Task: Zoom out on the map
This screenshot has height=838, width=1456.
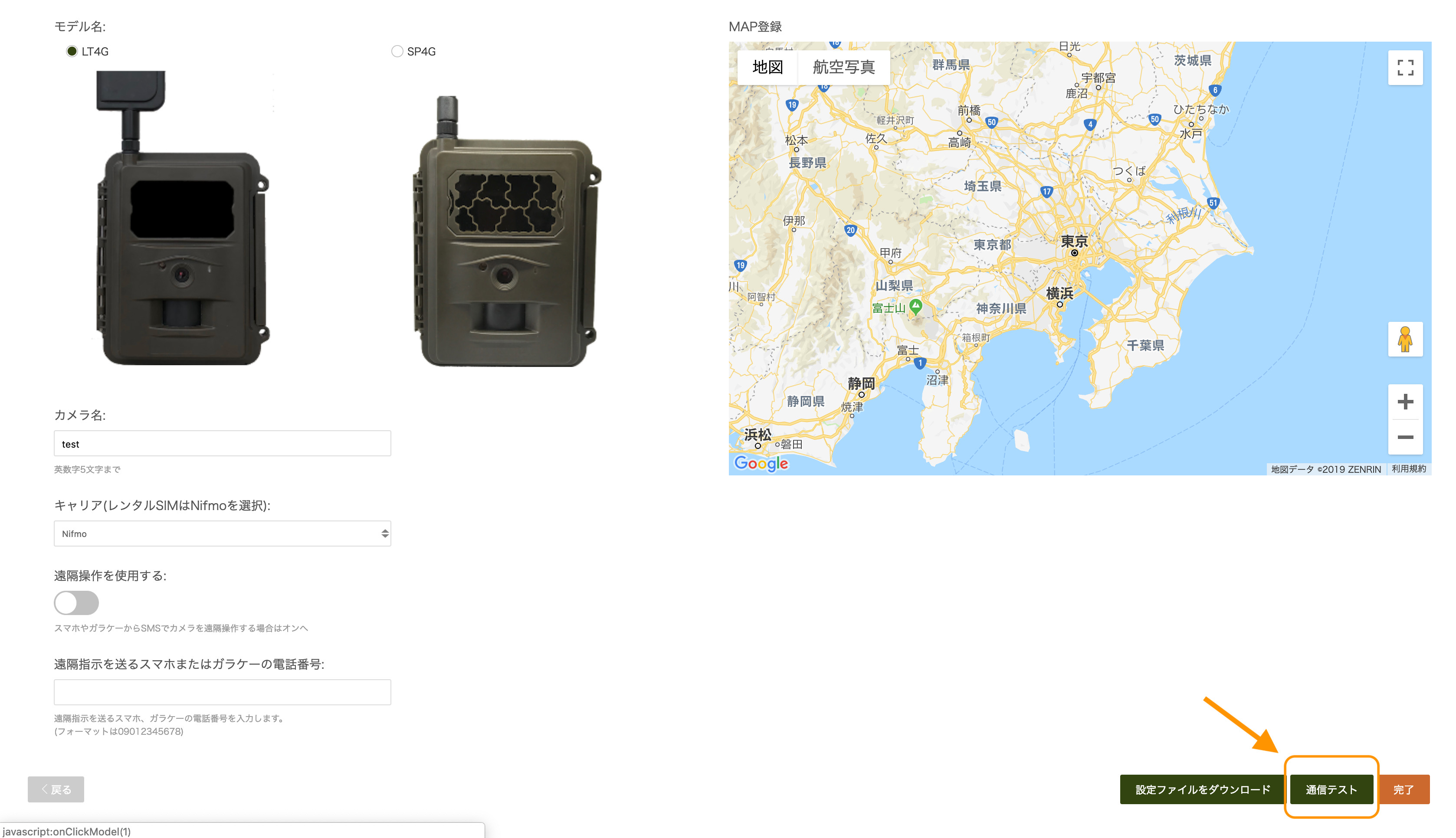Action: pos(1405,437)
